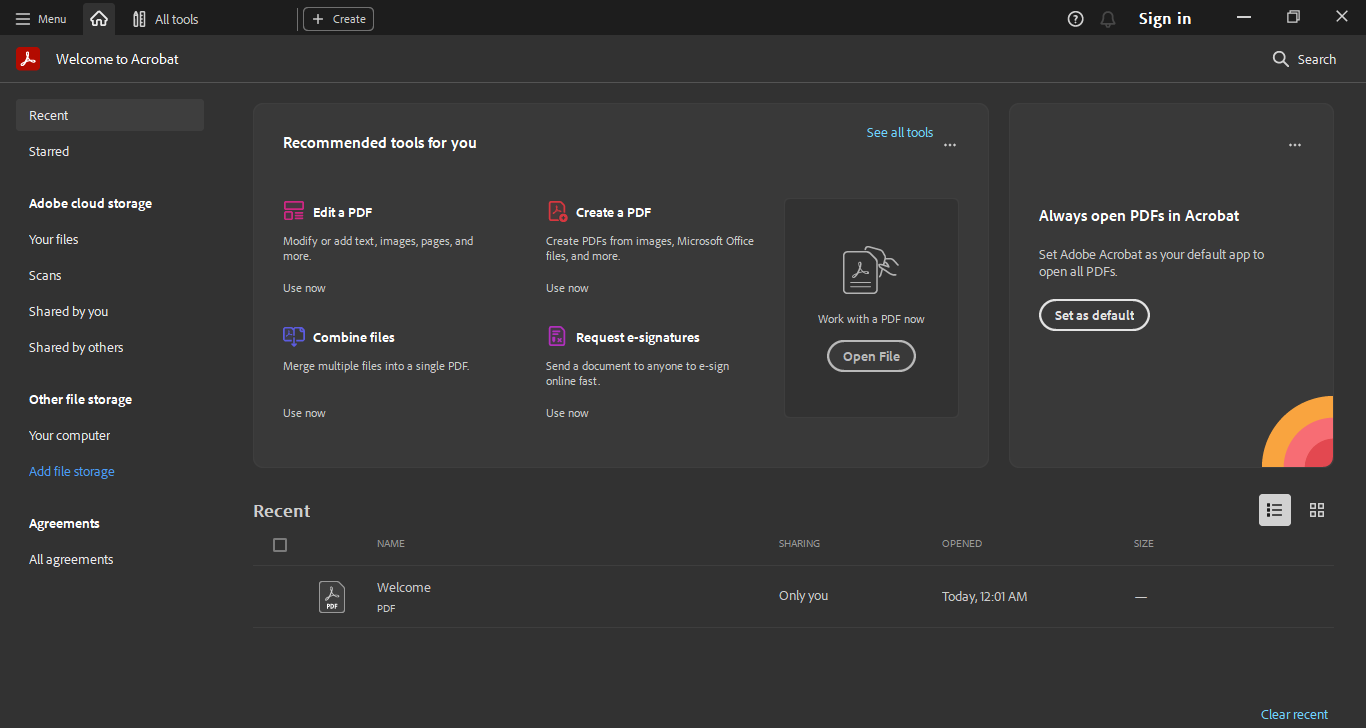The width and height of the screenshot is (1366, 728).
Task: Open the Help question mark icon
Action: coord(1075,19)
